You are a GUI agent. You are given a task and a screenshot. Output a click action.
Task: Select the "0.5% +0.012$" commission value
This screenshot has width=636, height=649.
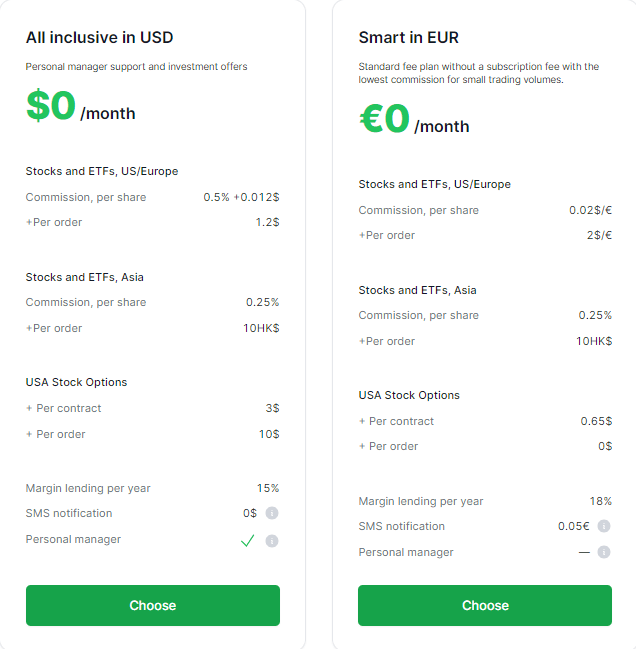coord(241,197)
